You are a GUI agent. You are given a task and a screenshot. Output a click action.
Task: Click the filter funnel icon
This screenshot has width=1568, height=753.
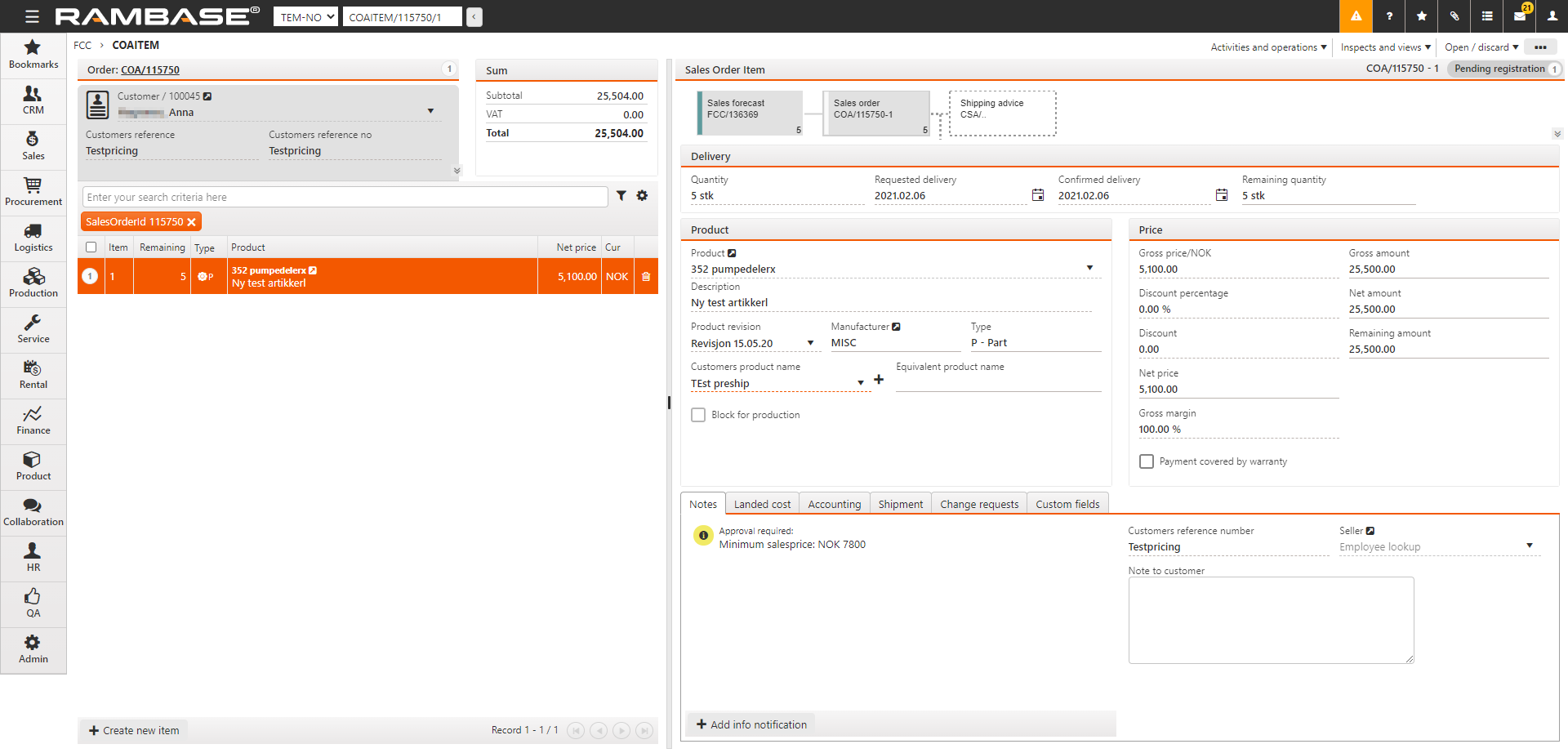[621, 196]
